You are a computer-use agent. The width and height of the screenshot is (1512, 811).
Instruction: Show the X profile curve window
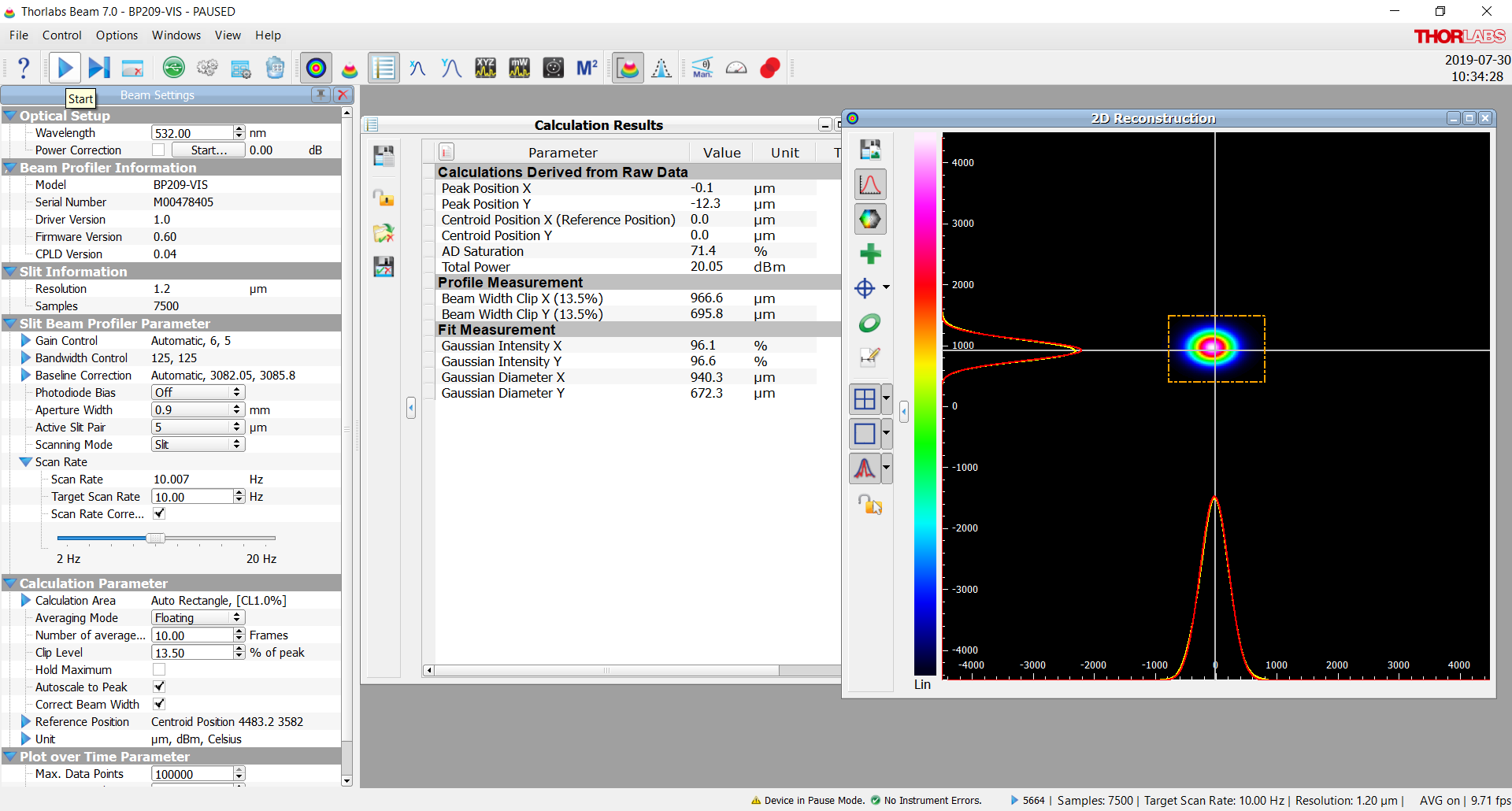pos(417,69)
